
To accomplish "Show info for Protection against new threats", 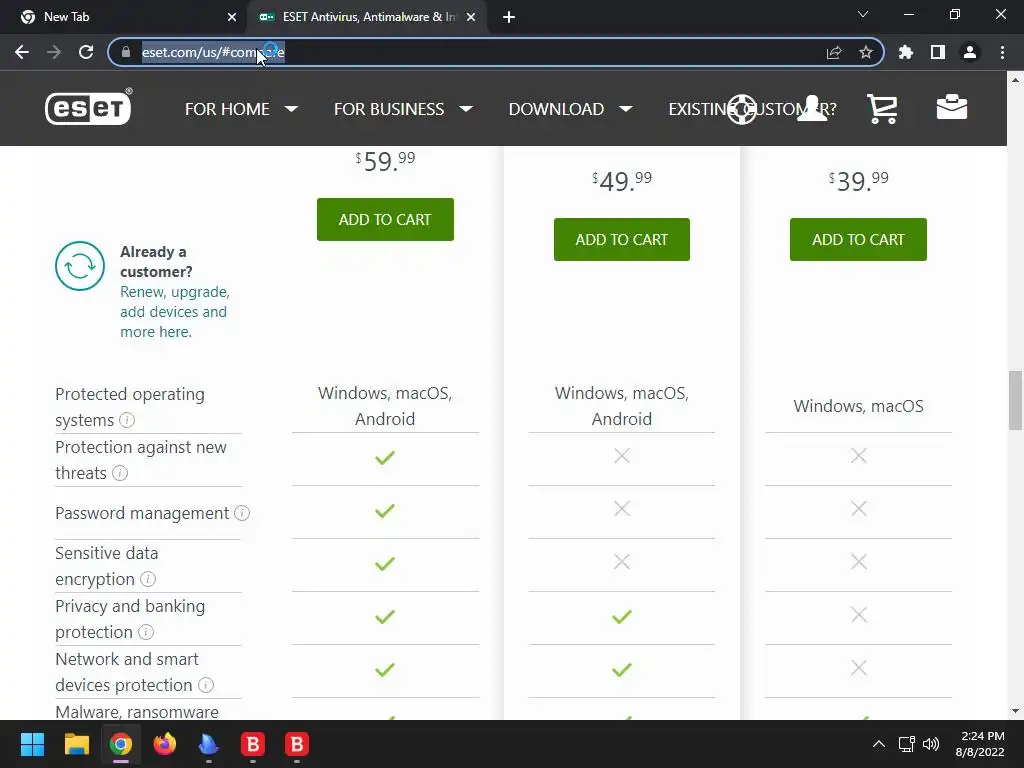I will tap(120, 473).
